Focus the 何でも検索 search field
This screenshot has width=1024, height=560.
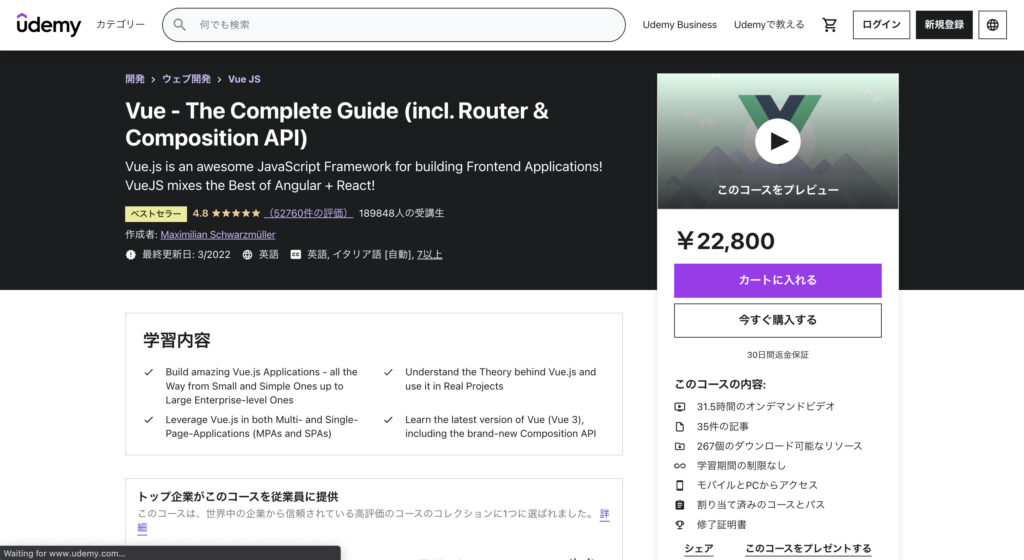[x=394, y=25]
